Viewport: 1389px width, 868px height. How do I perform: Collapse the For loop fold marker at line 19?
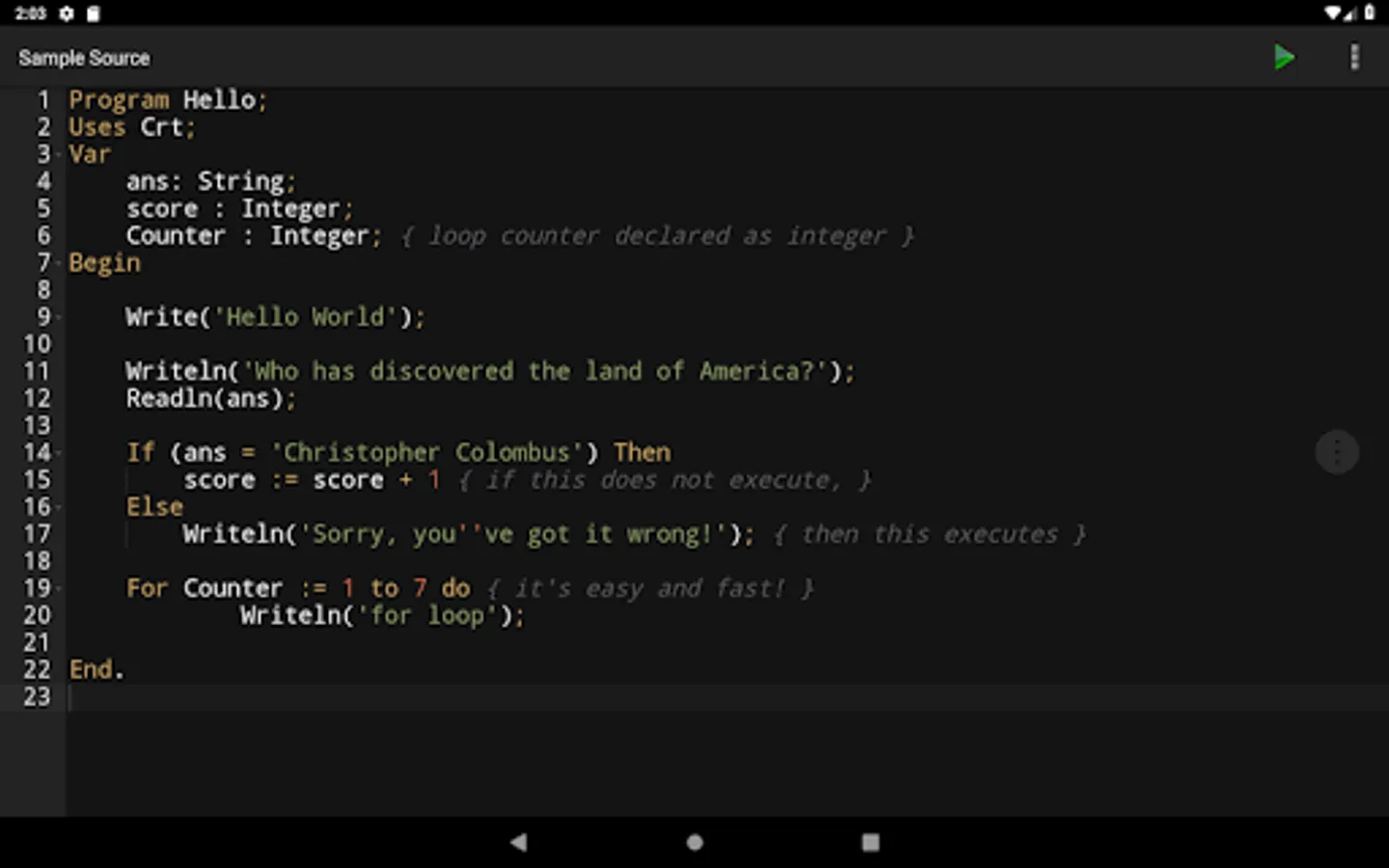point(60,588)
